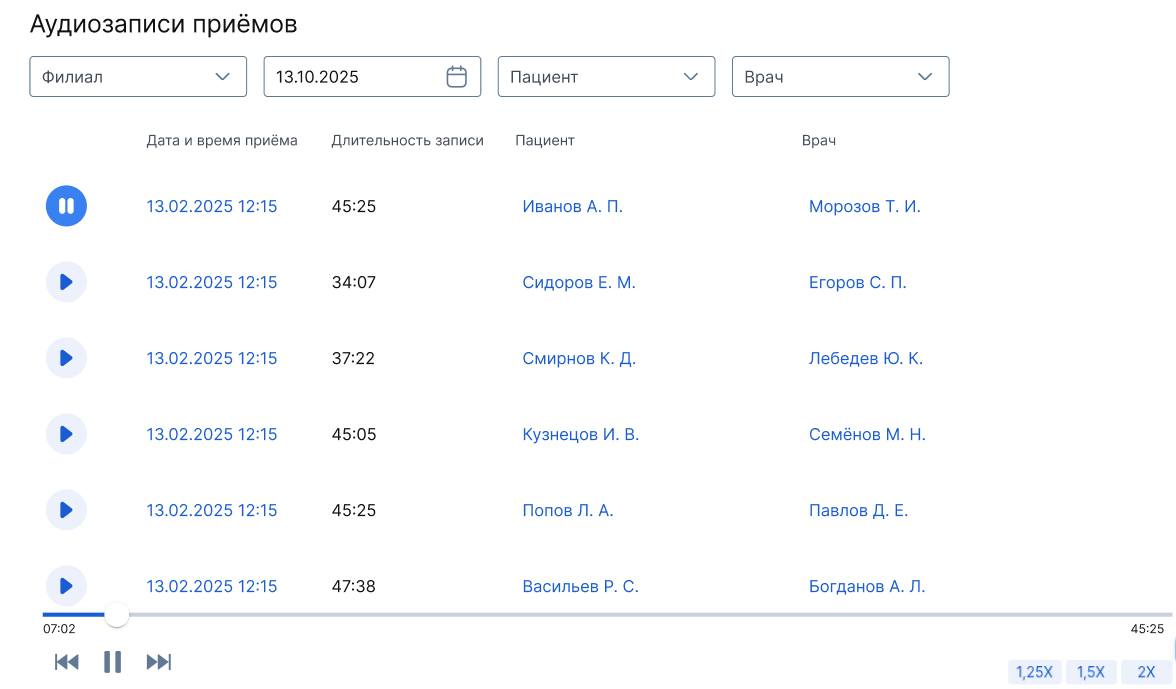Enable 2X playback speed
Viewport: 1176px width, 689px height.
[x=1146, y=672]
